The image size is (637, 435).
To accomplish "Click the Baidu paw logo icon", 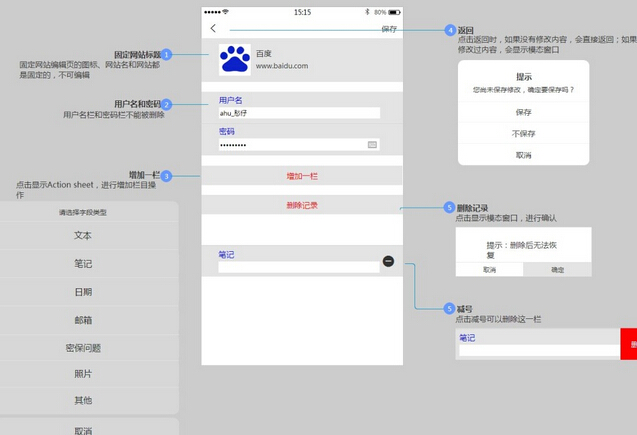I will click(x=235, y=60).
